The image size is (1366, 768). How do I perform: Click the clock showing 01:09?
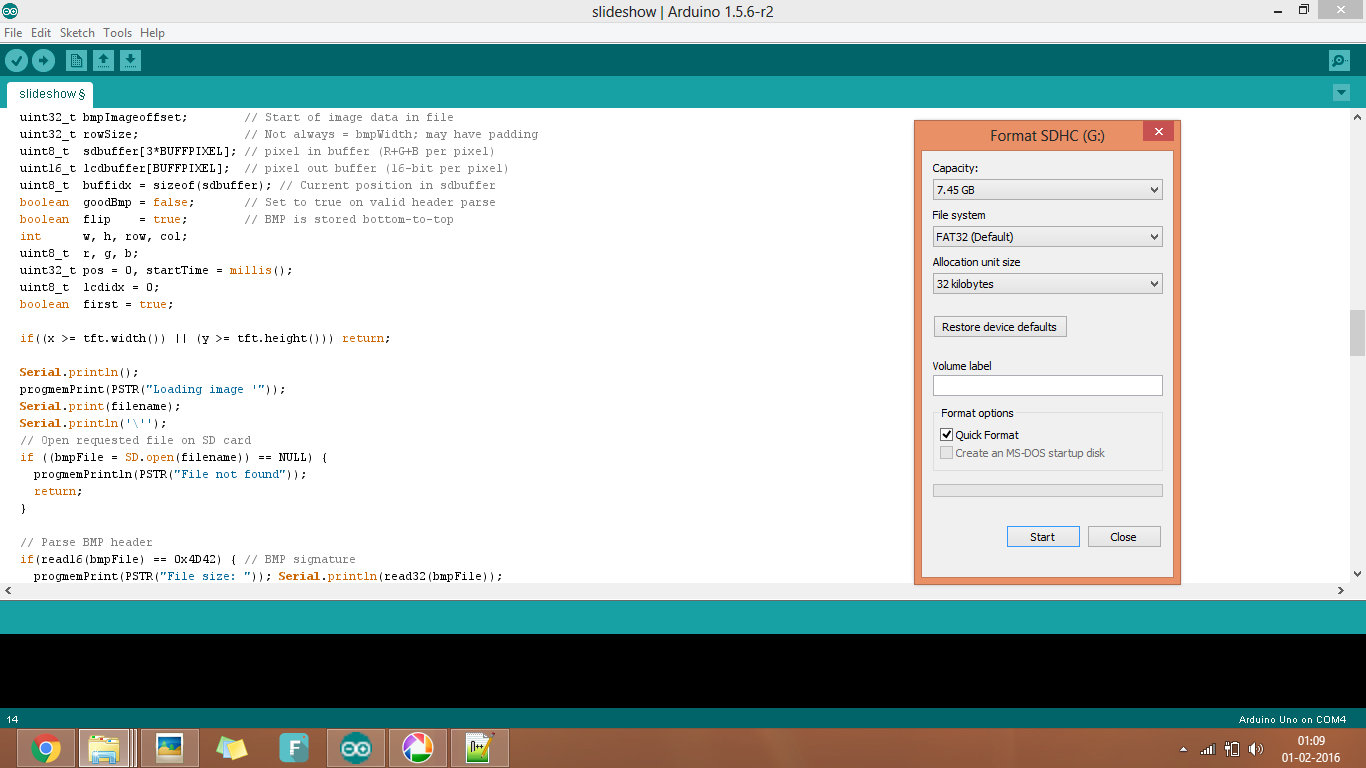tap(1311, 741)
